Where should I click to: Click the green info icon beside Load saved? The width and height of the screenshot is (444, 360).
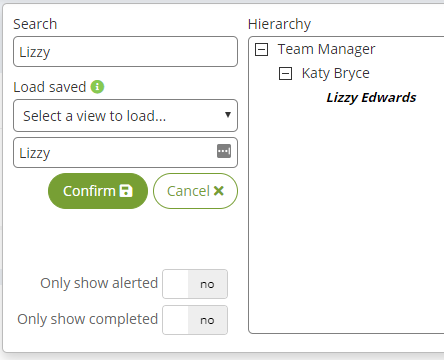[97, 87]
